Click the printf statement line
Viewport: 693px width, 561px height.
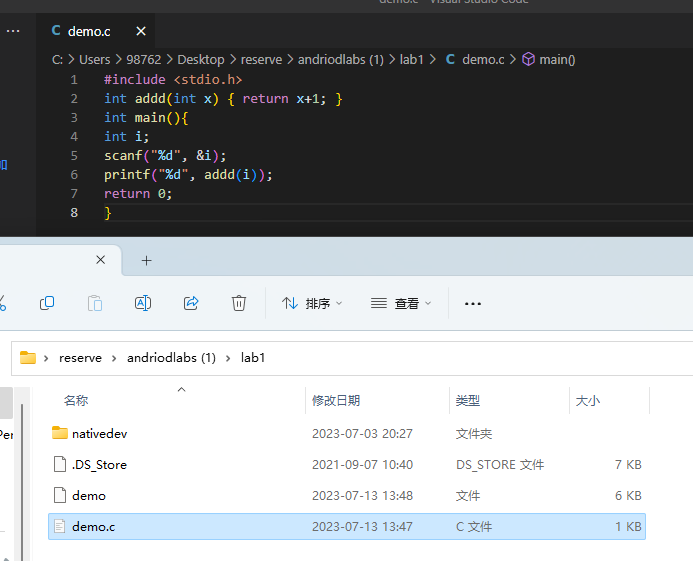coord(188,175)
